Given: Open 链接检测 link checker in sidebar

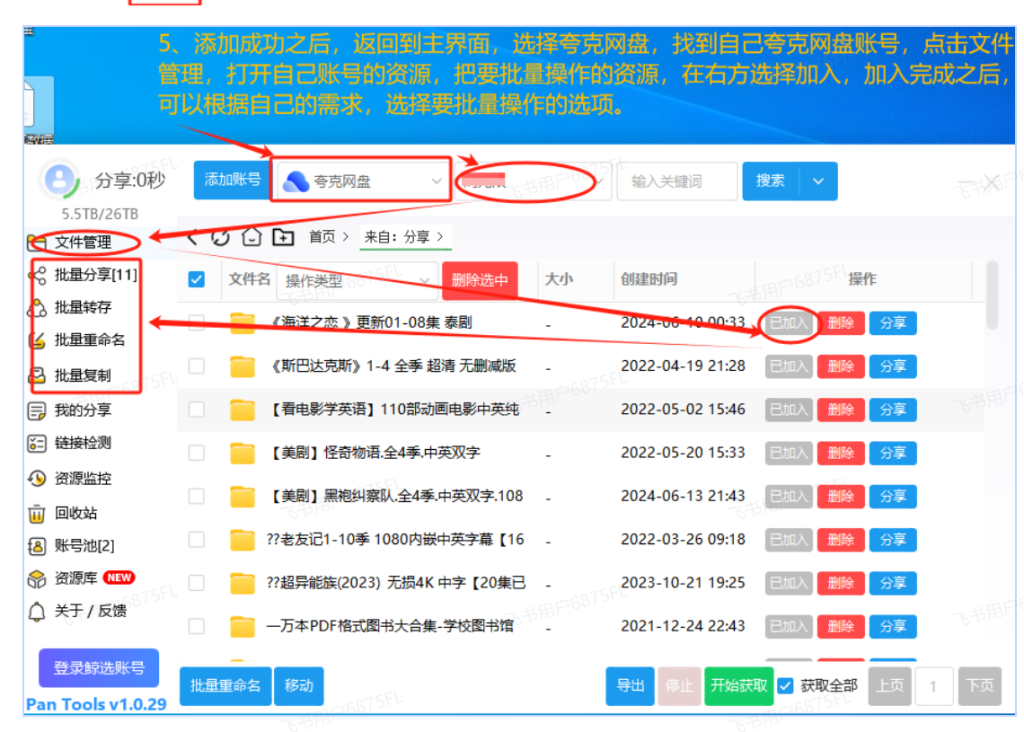Looking at the screenshot, I should 82,443.
